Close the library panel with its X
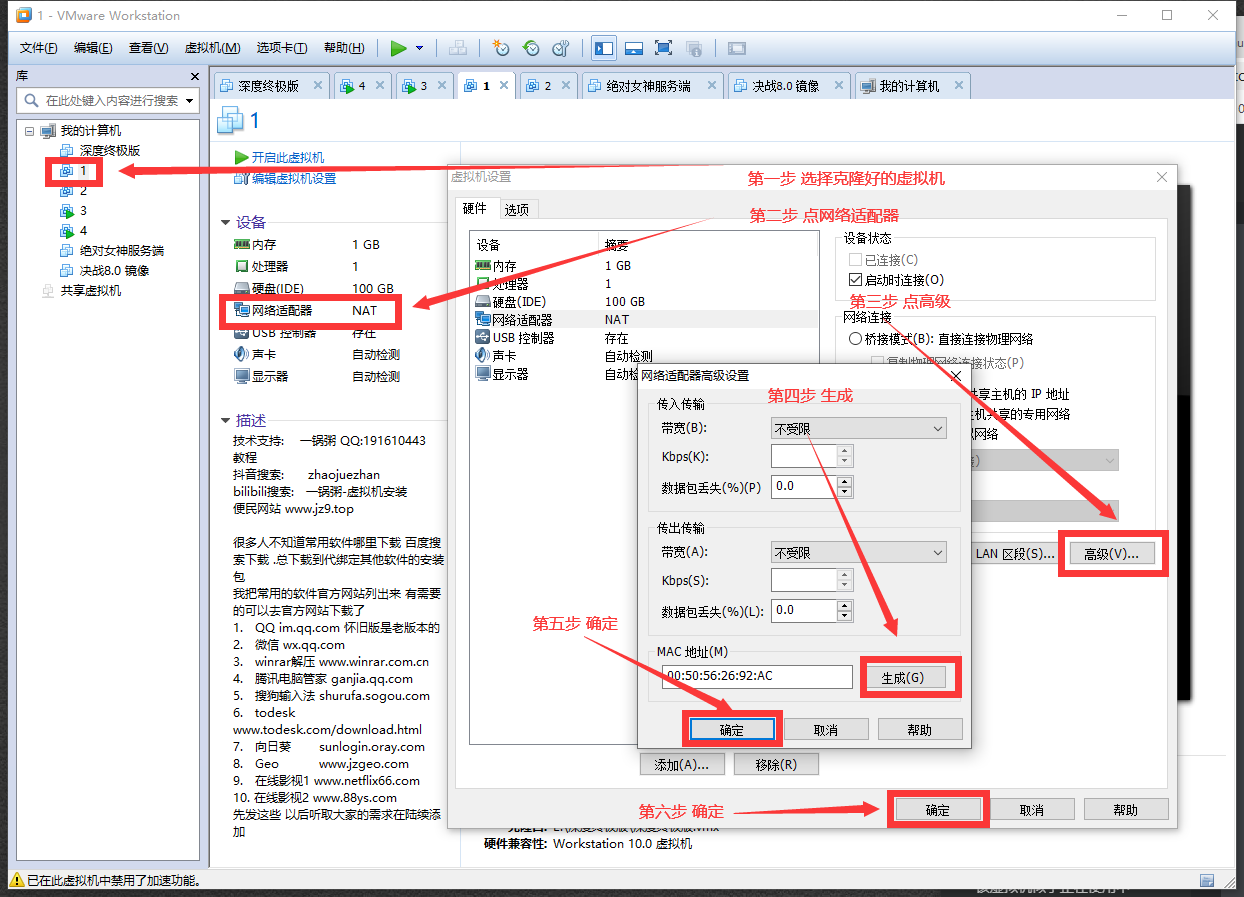Screen dimensions: 1244x897 pyautogui.click(x=195, y=76)
